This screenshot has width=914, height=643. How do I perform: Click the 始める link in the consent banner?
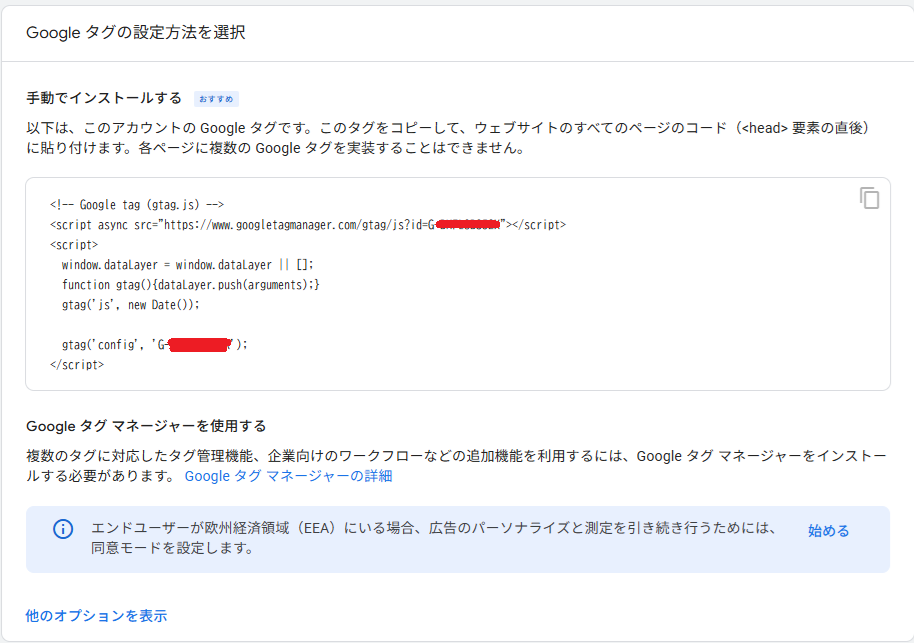(828, 530)
